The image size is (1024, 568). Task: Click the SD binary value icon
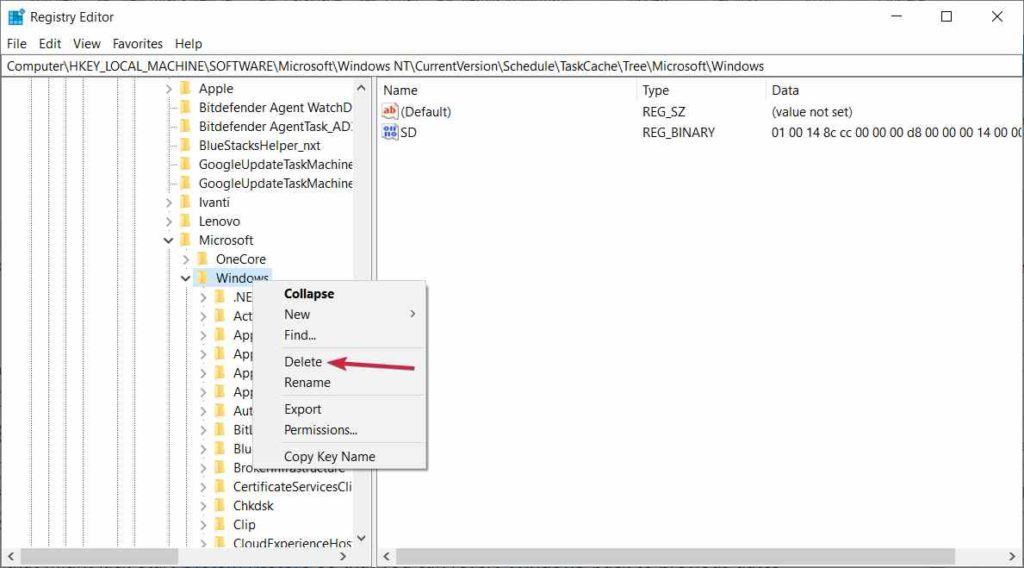click(390, 132)
